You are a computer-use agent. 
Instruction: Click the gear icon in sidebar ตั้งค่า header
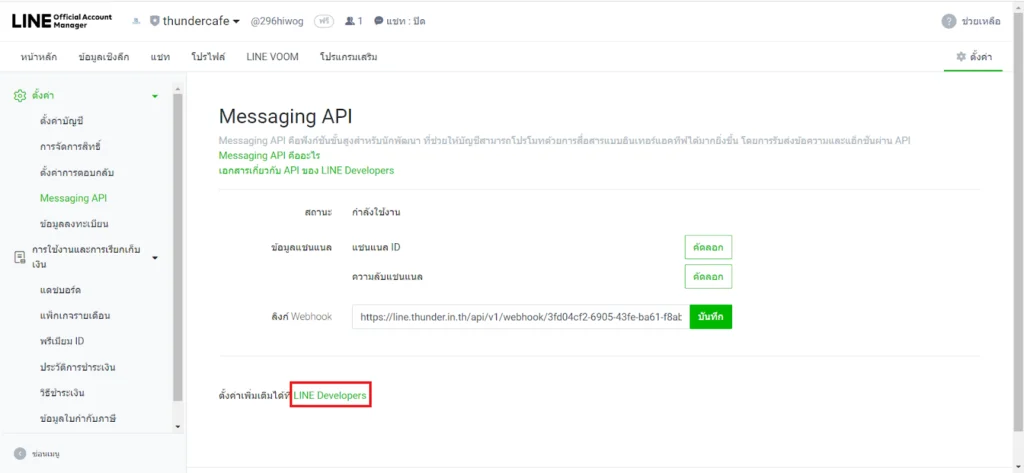coord(20,95)
